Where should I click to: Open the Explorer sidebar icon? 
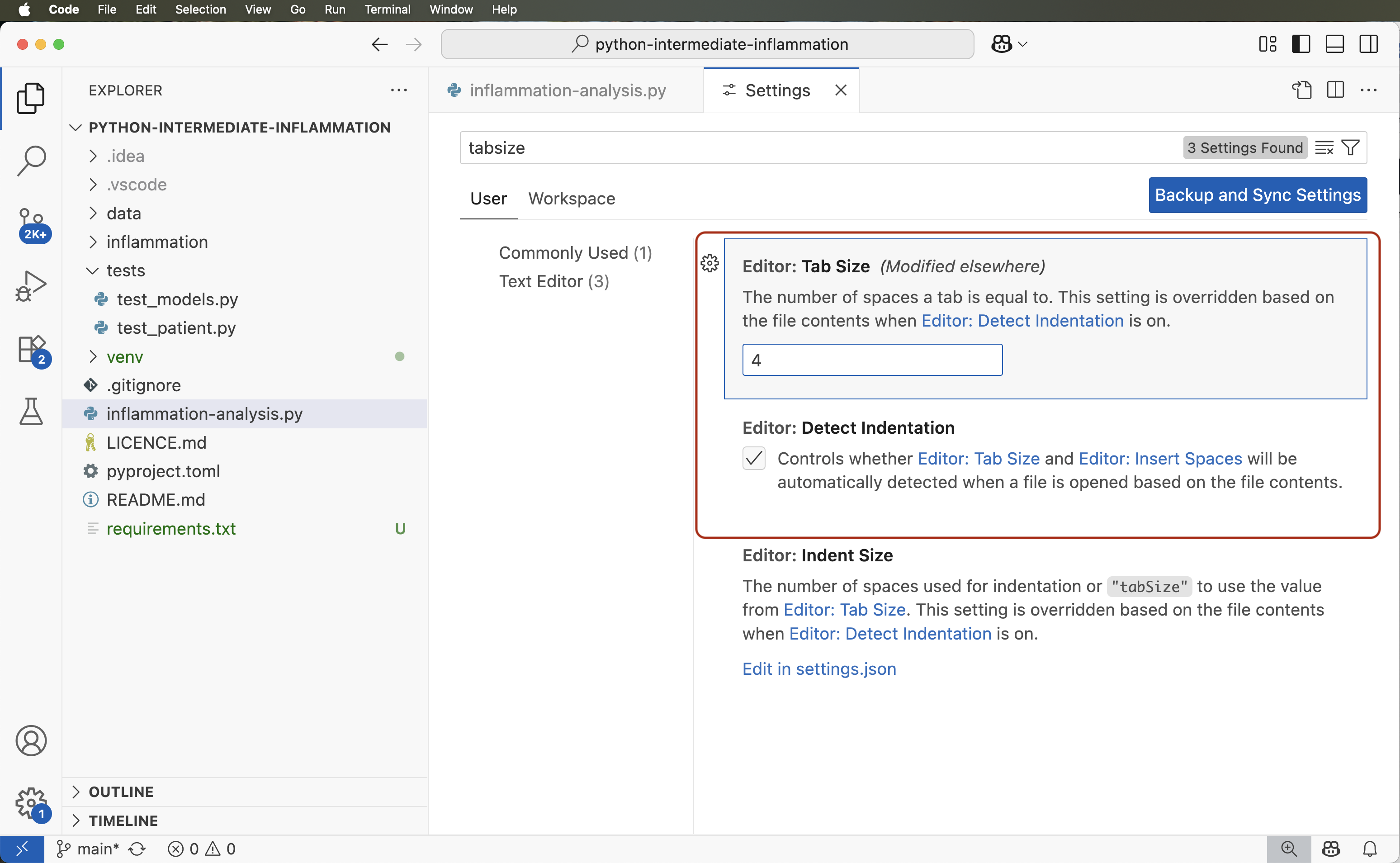pyautogui.click(x=31, y=98)
